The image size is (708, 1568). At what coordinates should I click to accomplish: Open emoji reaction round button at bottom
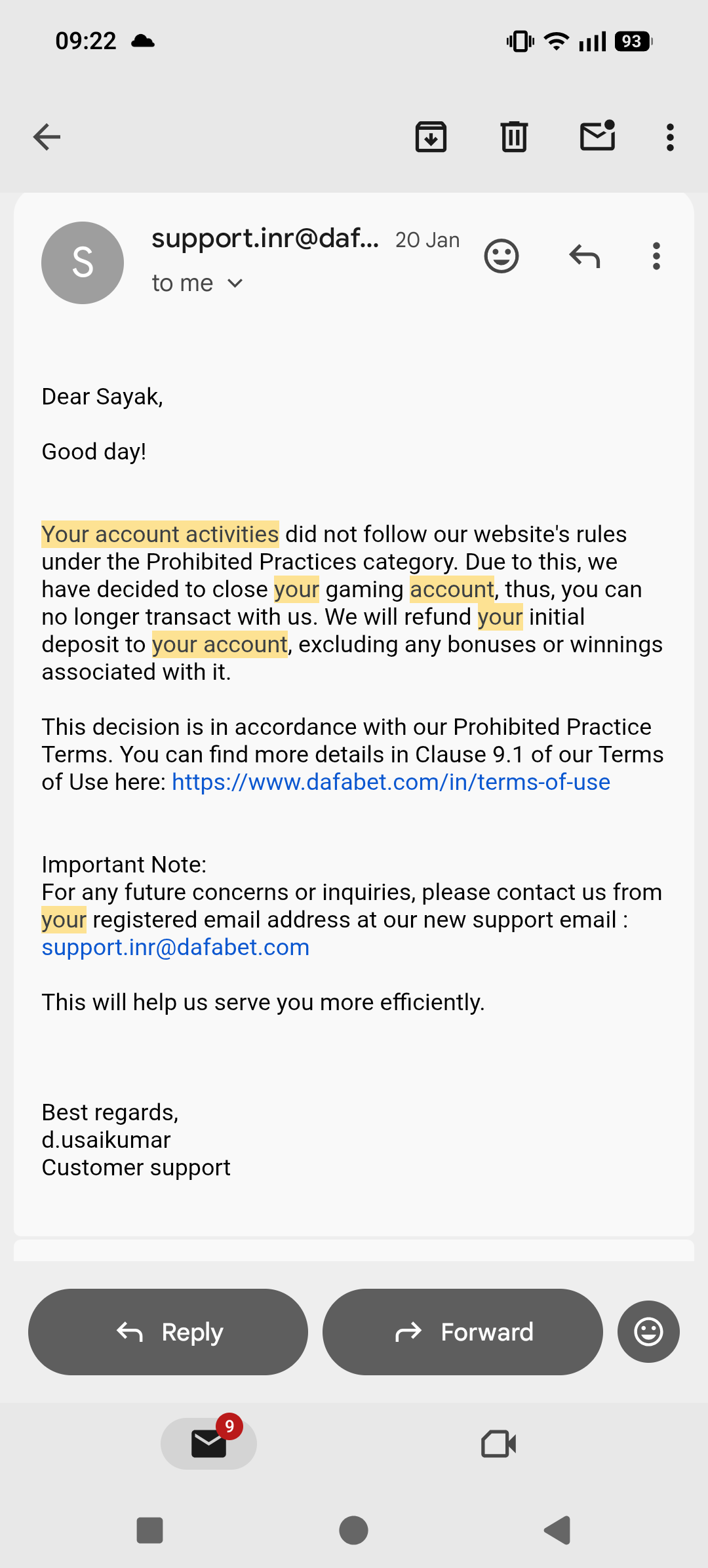point(648,1332)
